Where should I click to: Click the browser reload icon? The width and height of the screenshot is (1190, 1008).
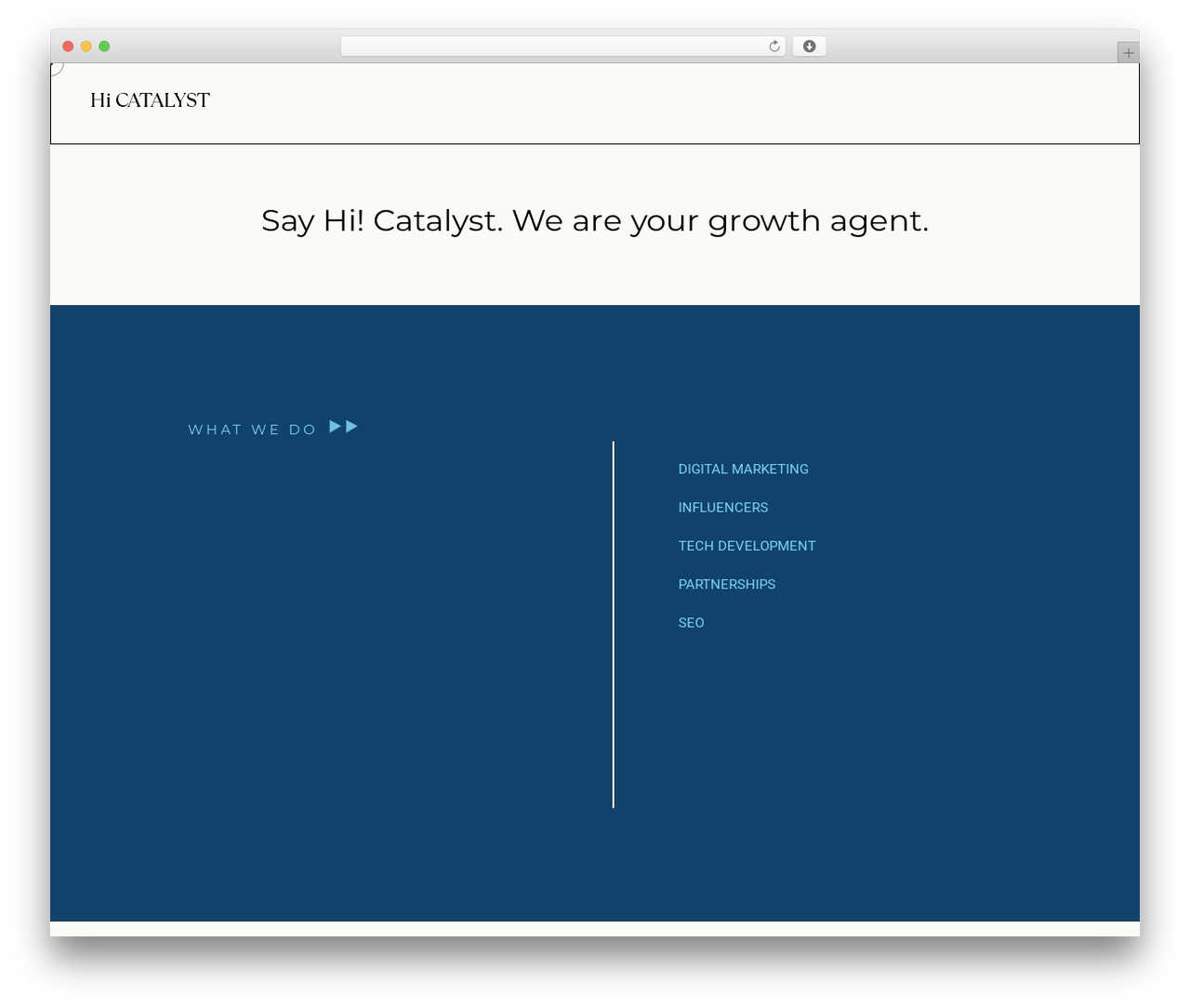(x=774, y=46)
